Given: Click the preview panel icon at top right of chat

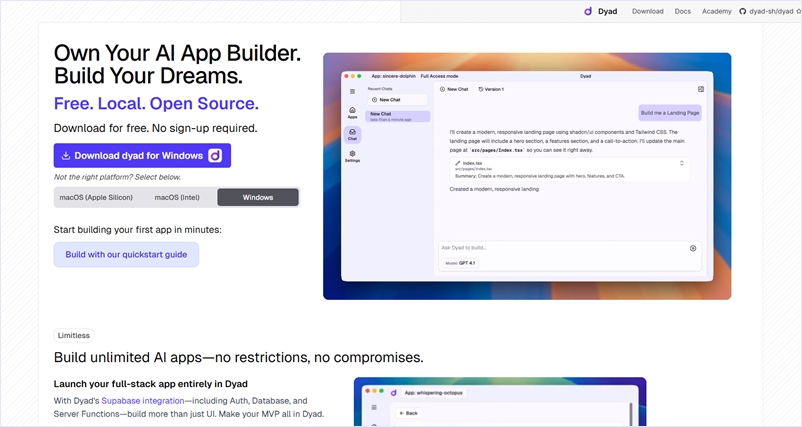Looking at the screenshot, I should point(701,89).
